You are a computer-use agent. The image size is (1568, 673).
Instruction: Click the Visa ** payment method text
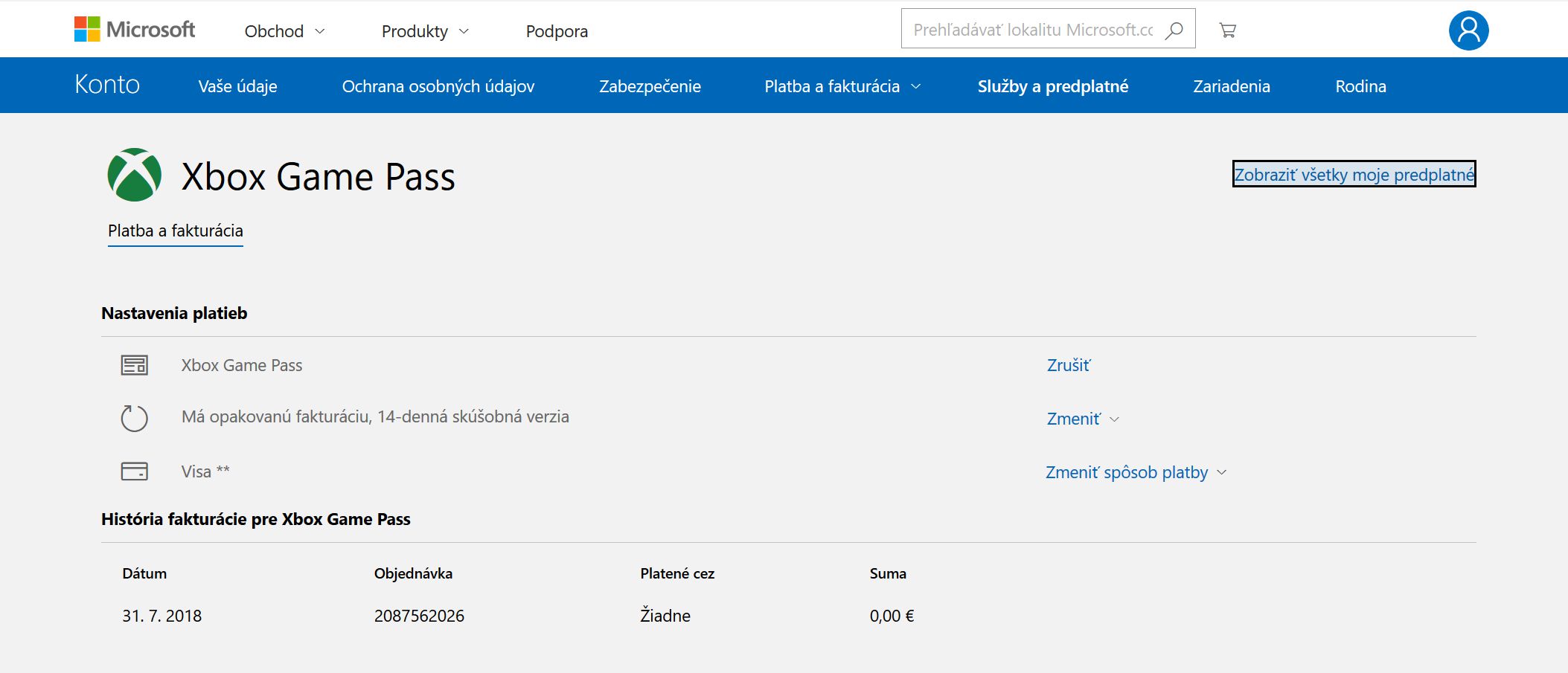point(205,471)
